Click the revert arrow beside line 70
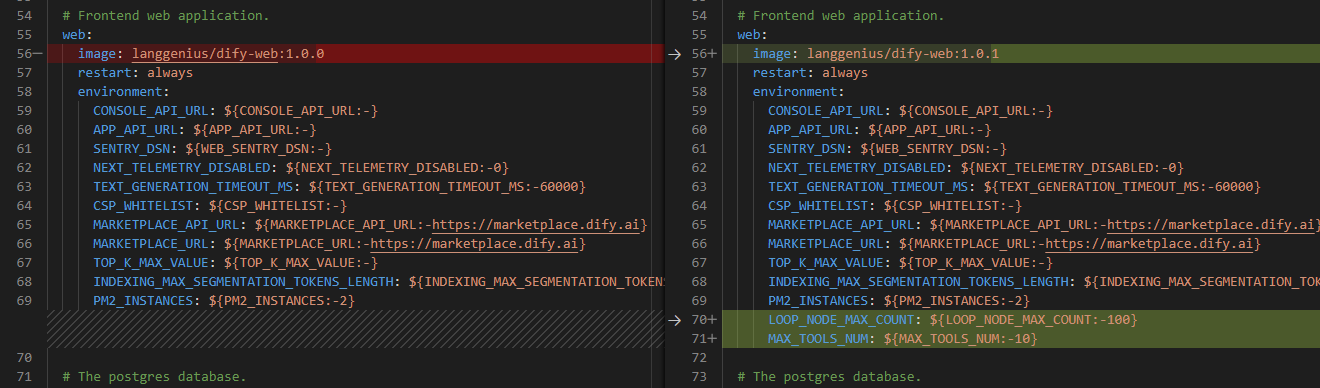The height and width of the screenshot is (388, 1320). (673, 320)
